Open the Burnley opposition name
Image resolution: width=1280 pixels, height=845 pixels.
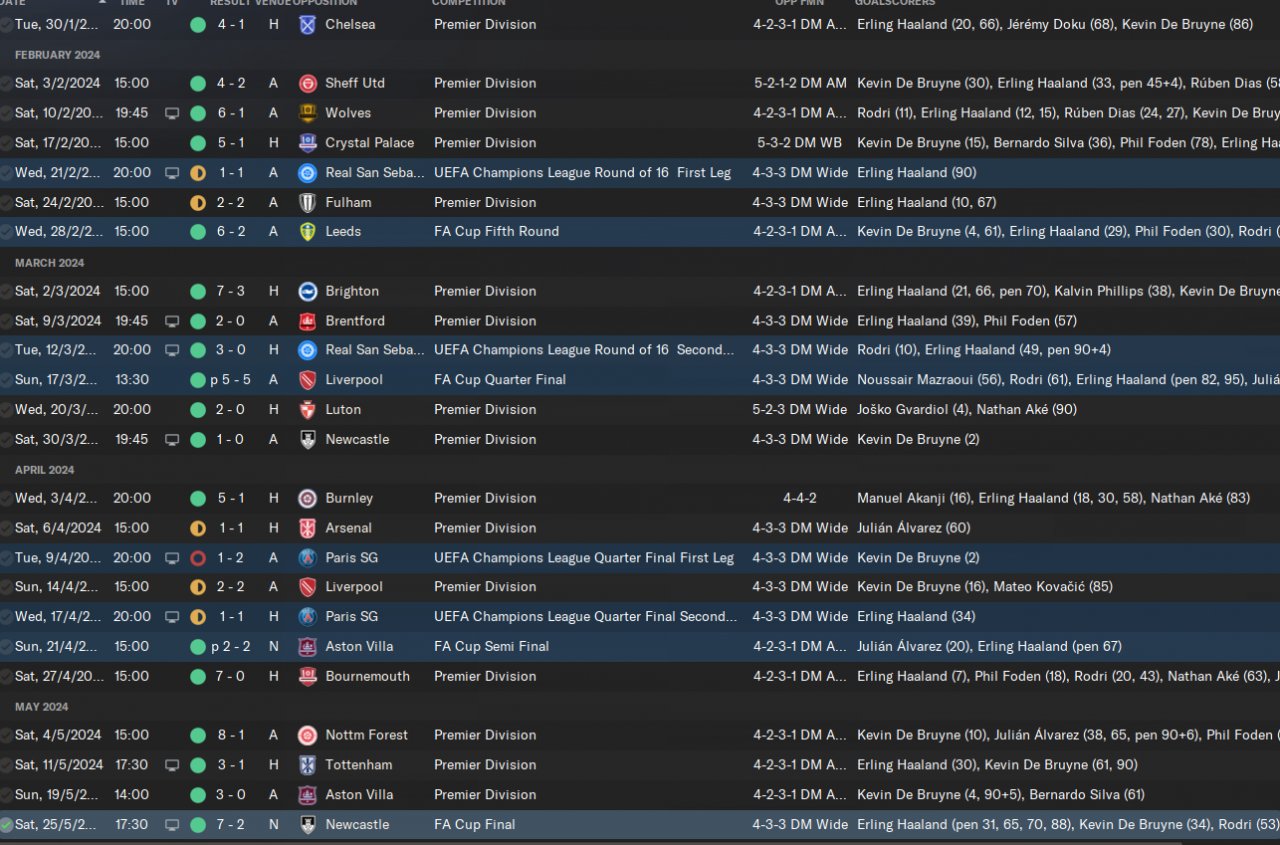[349, 498]
